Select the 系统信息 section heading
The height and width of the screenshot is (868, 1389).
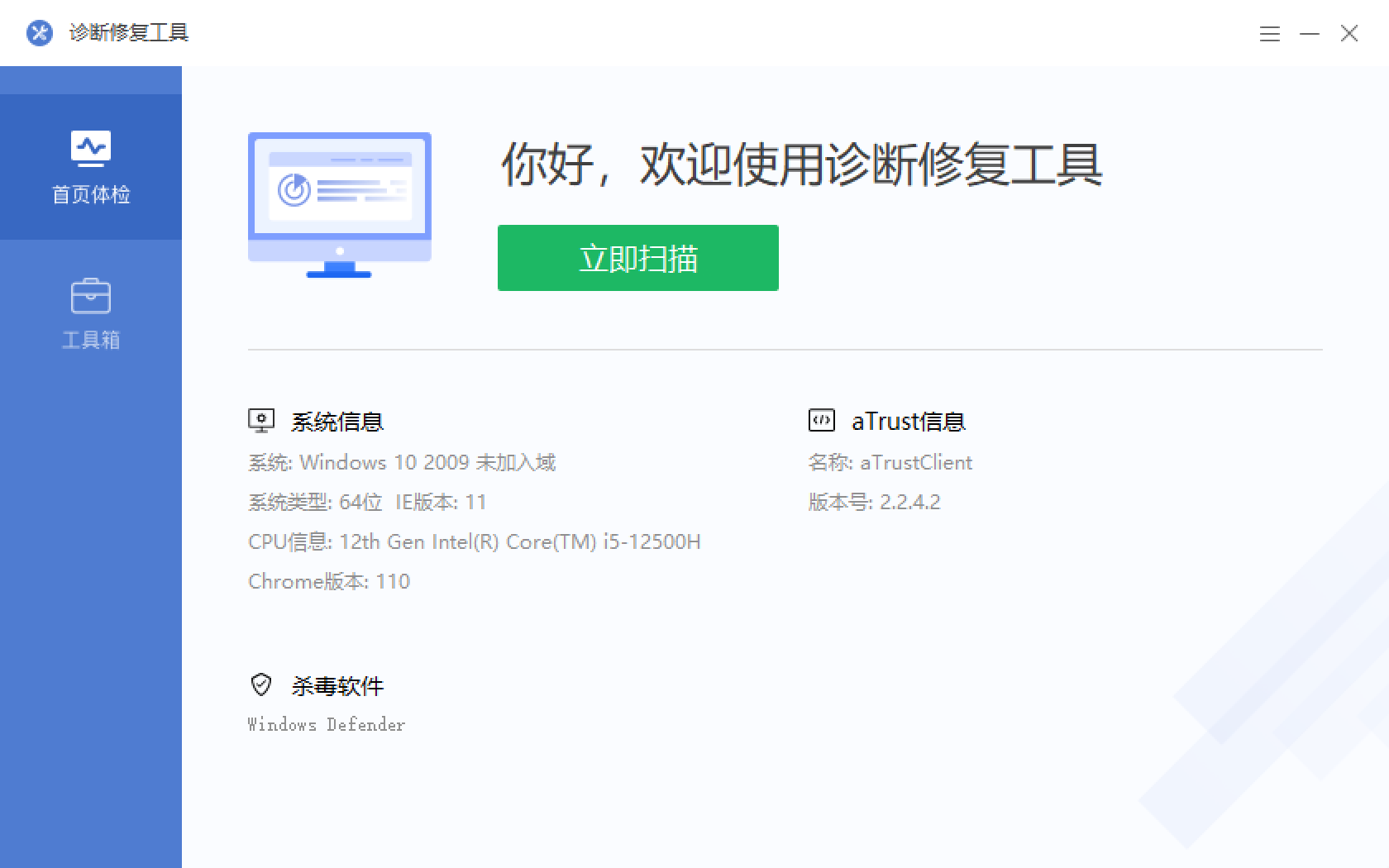337,422
